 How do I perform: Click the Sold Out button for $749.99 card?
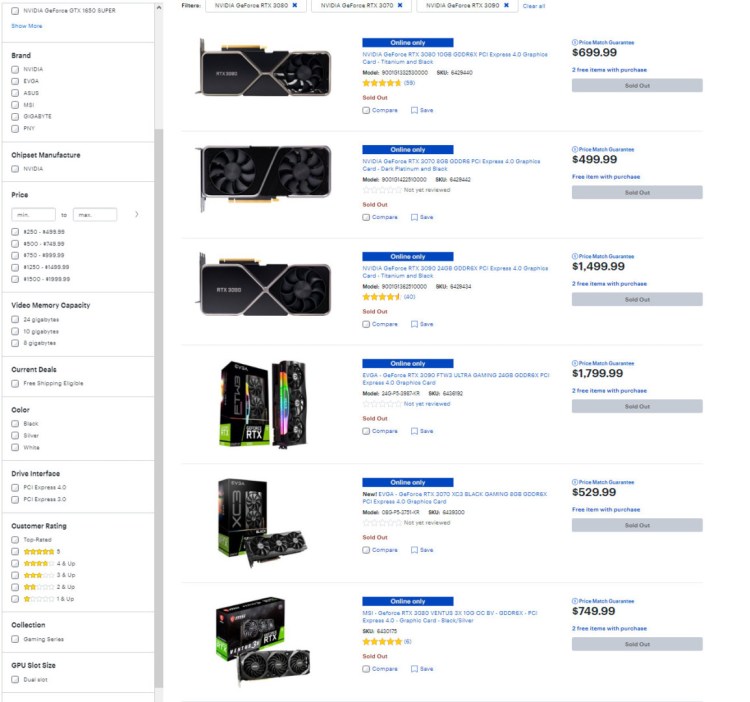point(637,644)
